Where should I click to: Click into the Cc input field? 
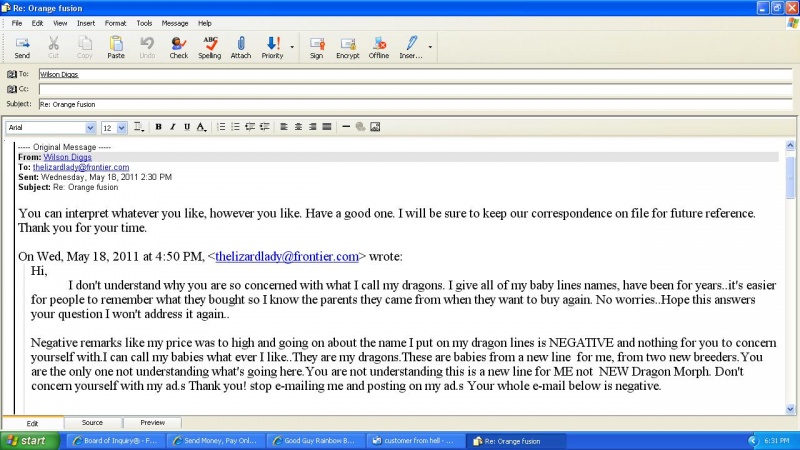pos(415,89)
